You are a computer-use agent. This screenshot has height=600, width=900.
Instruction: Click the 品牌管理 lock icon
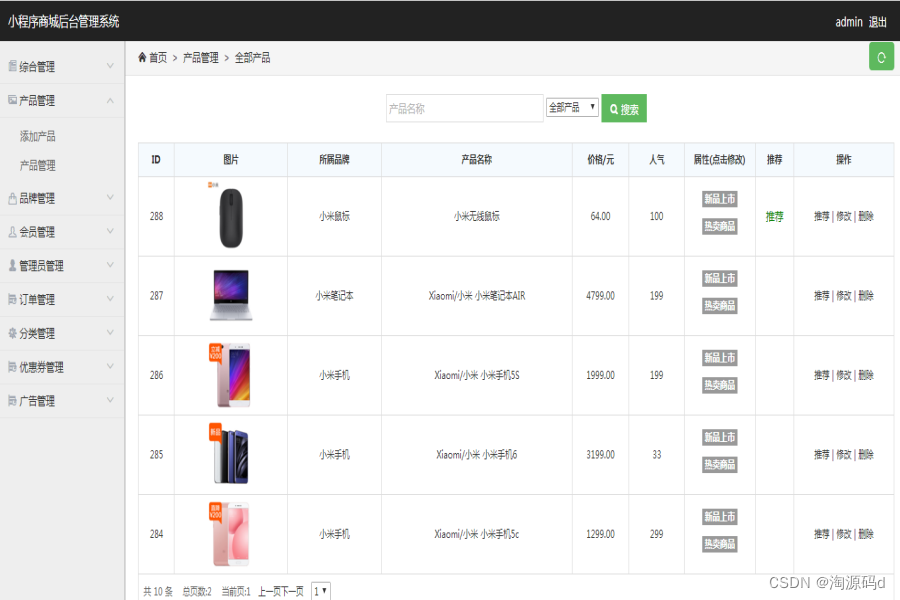tap(13, 199)
